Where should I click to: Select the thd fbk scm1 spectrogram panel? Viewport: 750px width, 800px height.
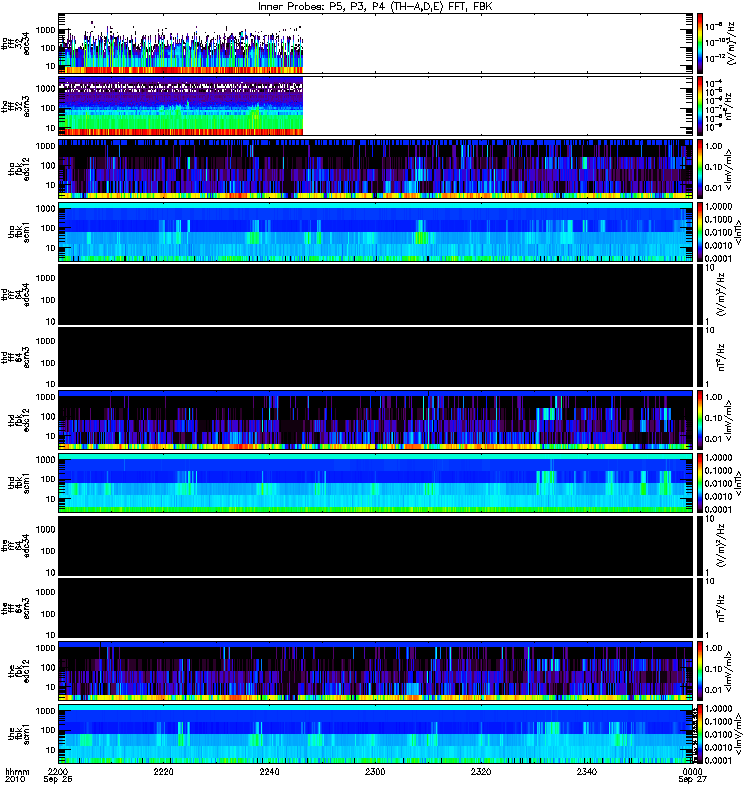pos(376,483)
